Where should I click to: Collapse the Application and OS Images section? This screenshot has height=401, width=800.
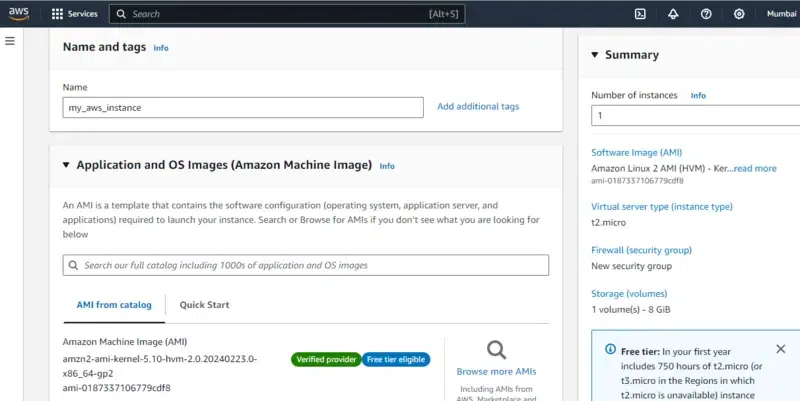click(x=66, y=165)
